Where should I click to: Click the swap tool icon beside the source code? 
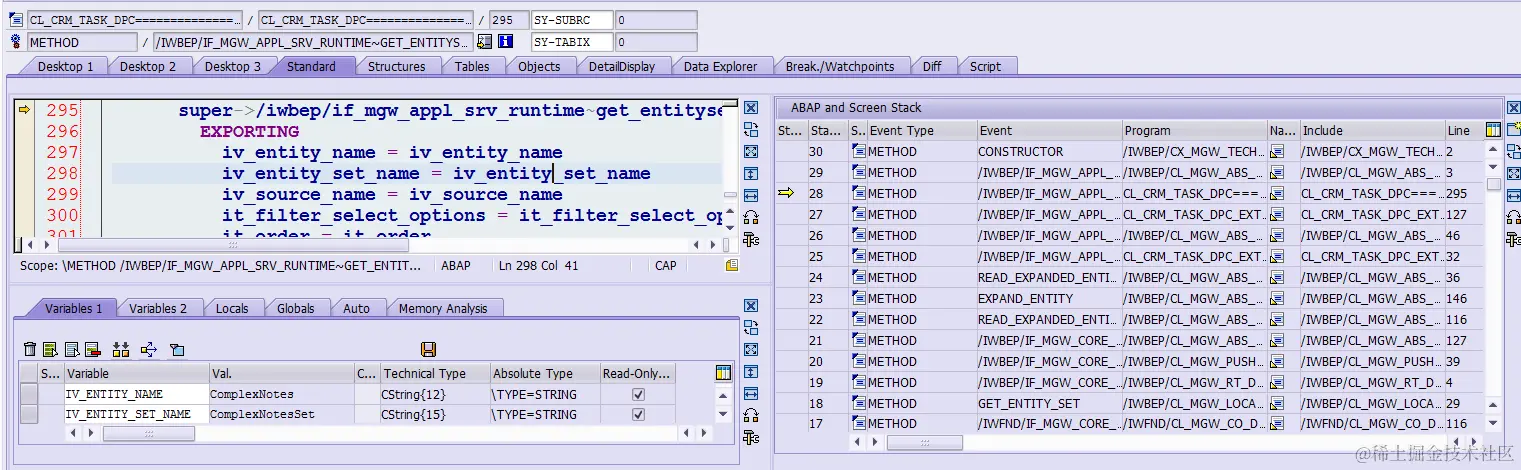(x=751, y=129)
